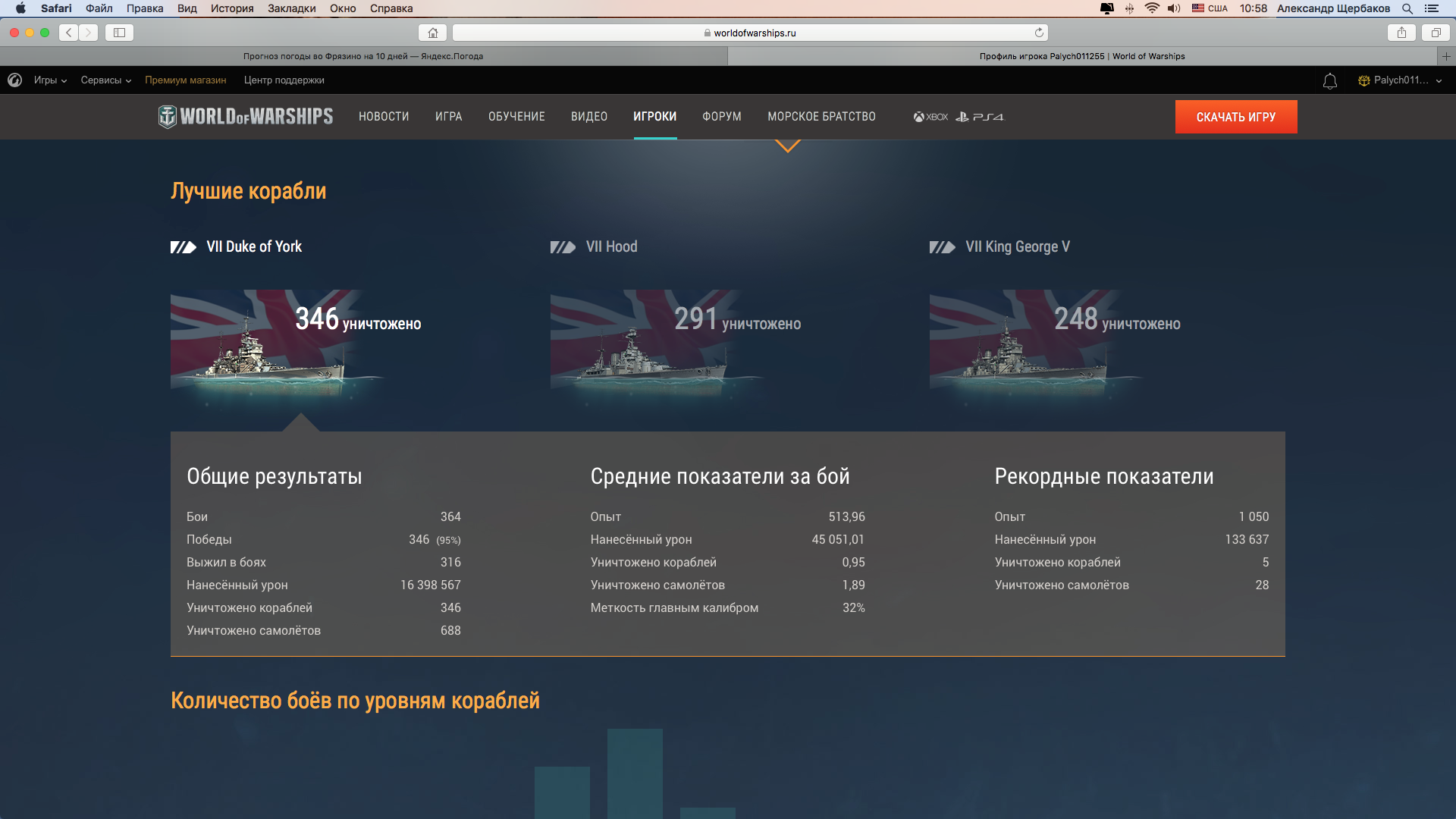Viewport: 1456px width, 819px height.
Task: Click the СКАЧАТЬ ИГРУ button
Action: pos(1236,117)
